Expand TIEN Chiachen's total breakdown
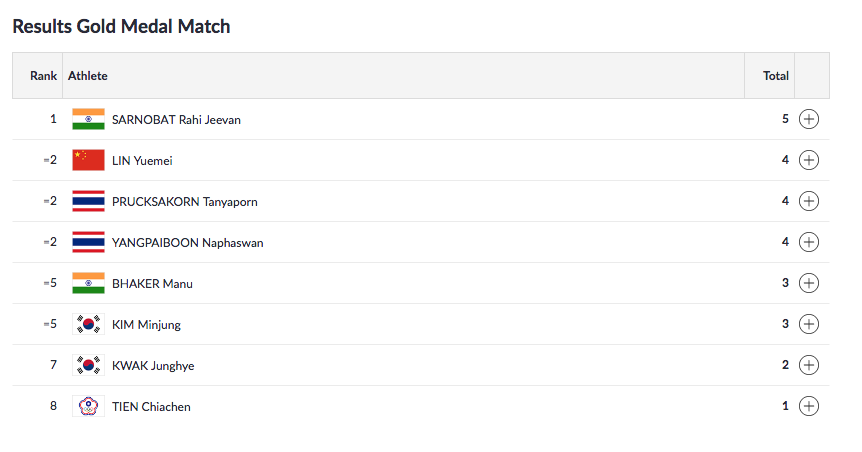Viewport: 862px width, 452px height. (x=809, y=406)
